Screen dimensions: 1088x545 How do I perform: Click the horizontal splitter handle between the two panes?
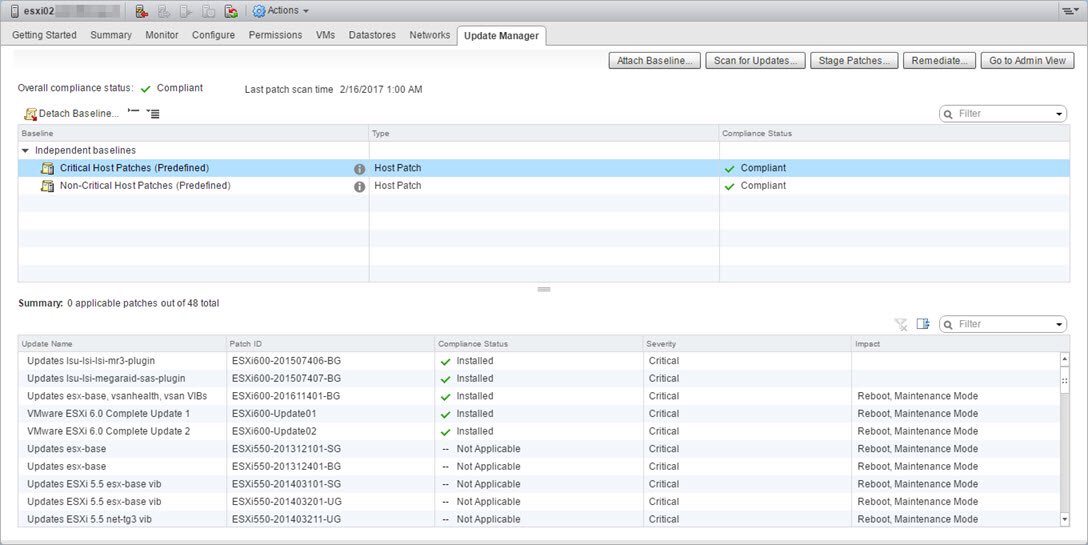[544, 289]
